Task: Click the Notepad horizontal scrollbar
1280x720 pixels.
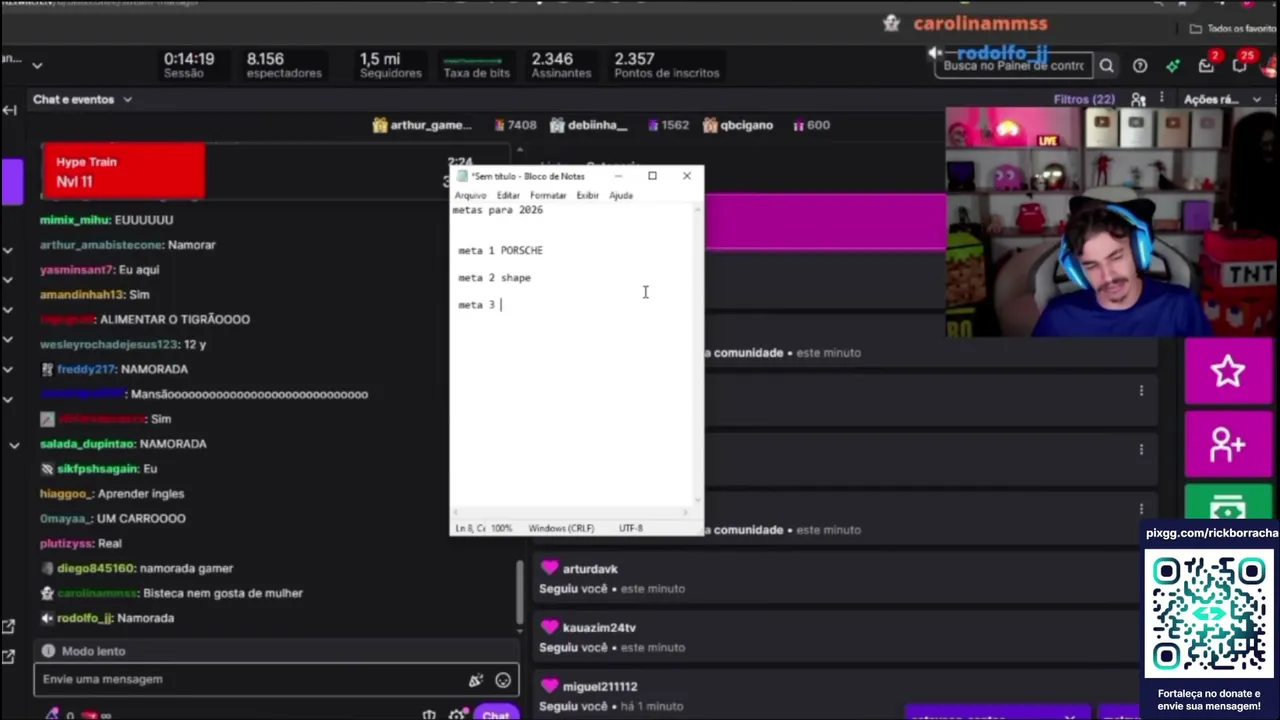Action: tap(570, 512)
